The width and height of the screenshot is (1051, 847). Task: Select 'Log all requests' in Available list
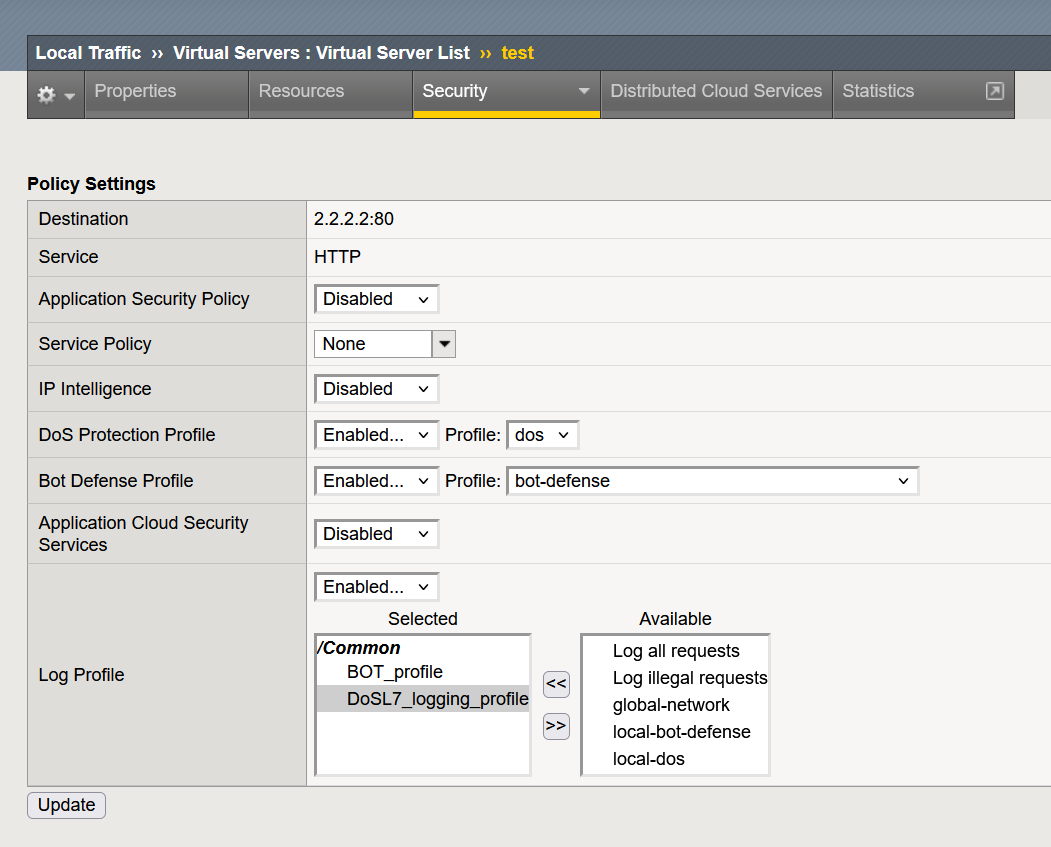pyautogui.click(x=676, y=651)
